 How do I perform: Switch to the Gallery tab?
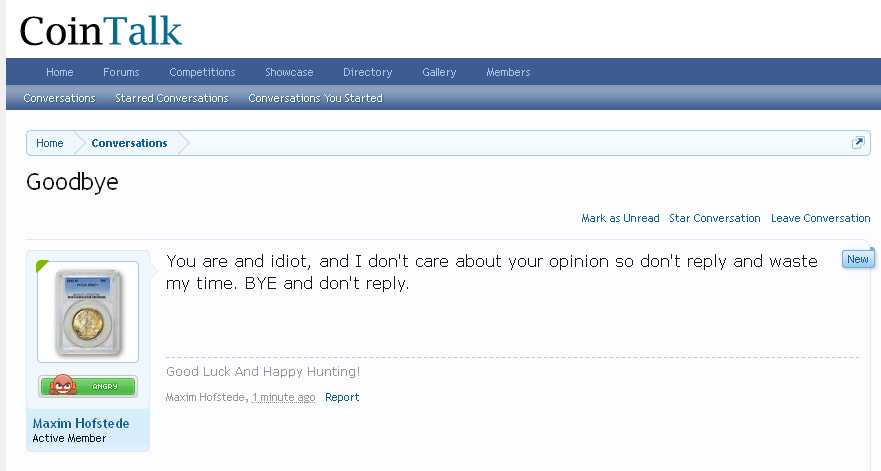(439, 72)
